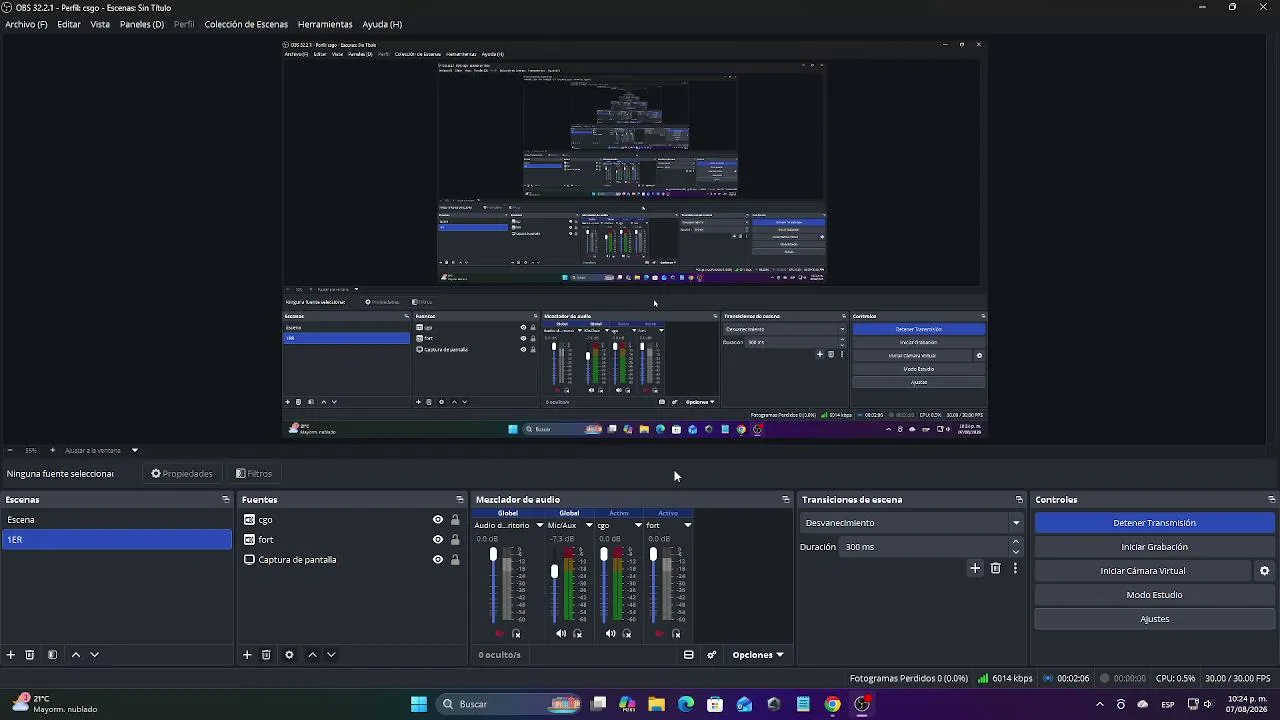Open File Explorer from the taskbar

click(x=656, y=704)
